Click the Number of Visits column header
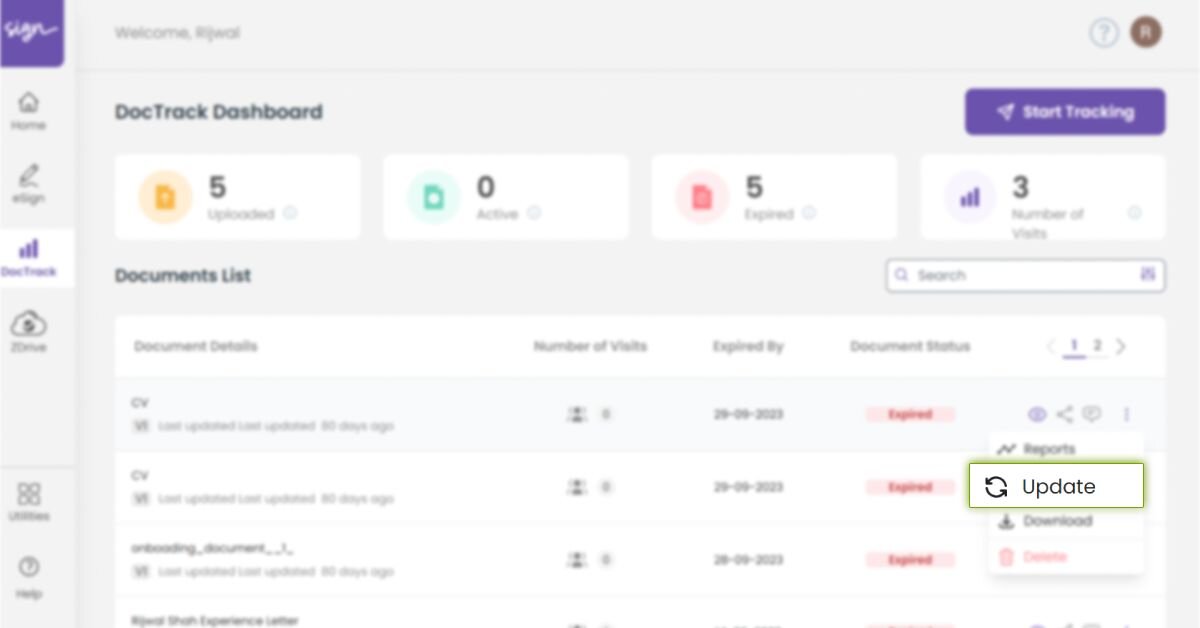 590,346
